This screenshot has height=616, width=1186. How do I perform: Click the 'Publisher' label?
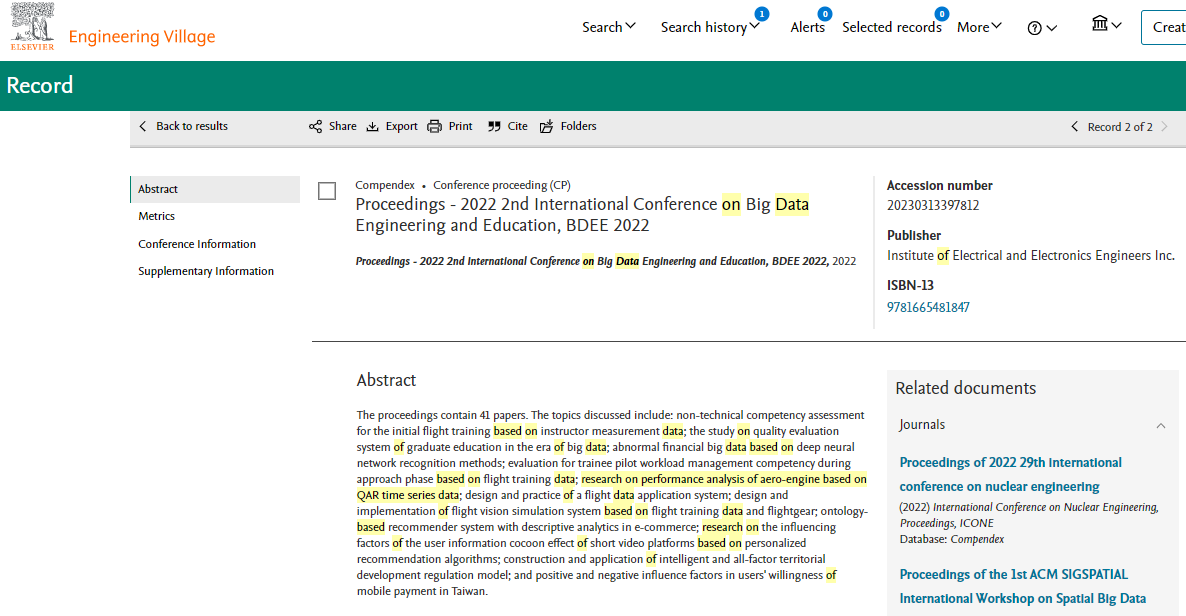(914, 235)
